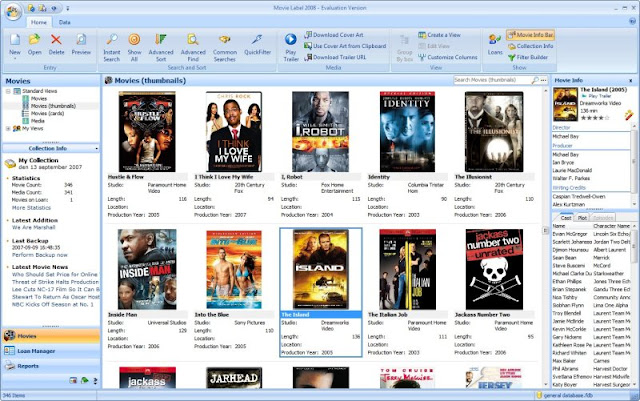Click the star rating in Movie Info
This screenshot has height=401, width=640.
(595, 118)
